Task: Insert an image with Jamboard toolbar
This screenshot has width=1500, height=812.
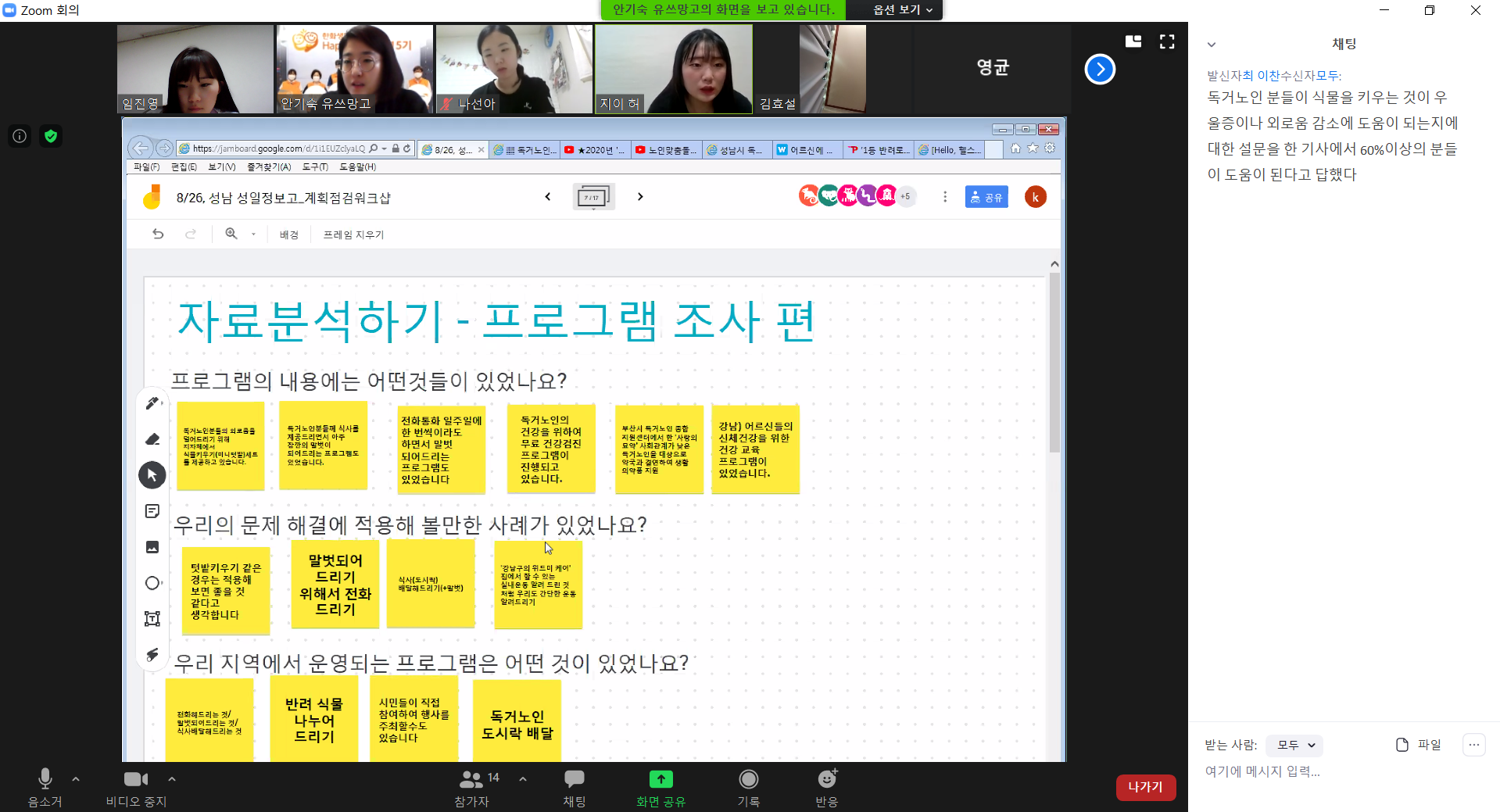Action: [152, 547]
